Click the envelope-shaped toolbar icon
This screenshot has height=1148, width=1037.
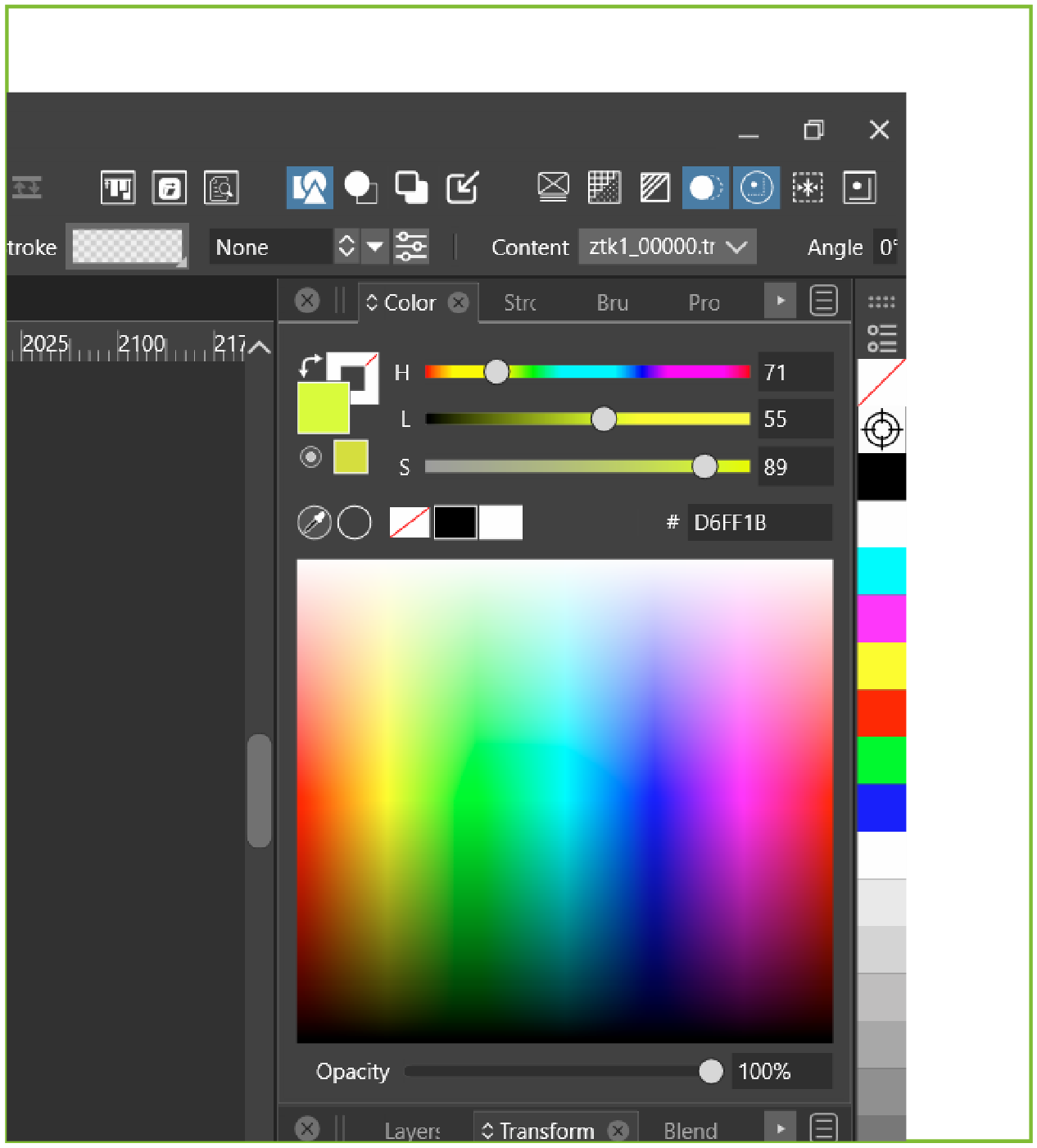coord(553,188)
